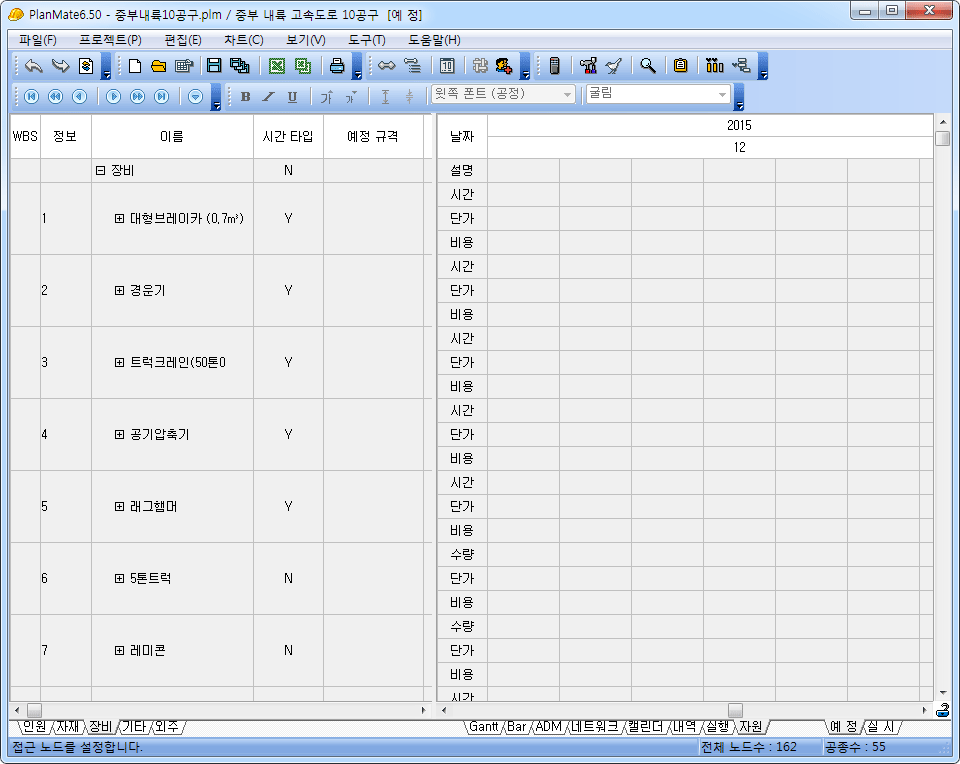
Task: Open the 윗쪽 폰트 (공정) dropdown
Action: tap(568, 95)
